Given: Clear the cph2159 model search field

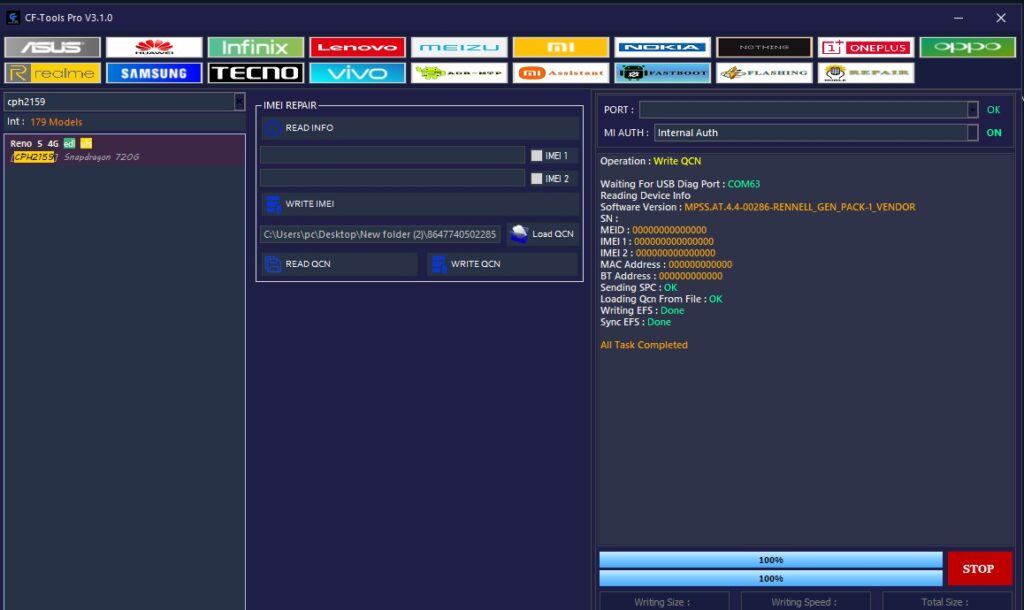Looking at the screenshot, I should coord(239,101).
